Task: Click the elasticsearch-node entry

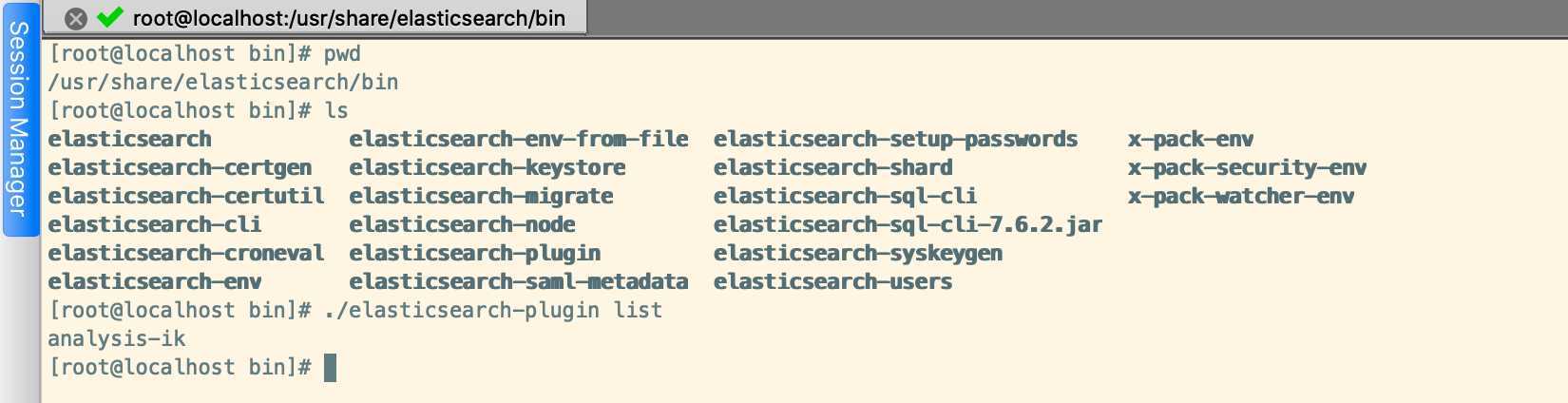Action: (462, 225)
